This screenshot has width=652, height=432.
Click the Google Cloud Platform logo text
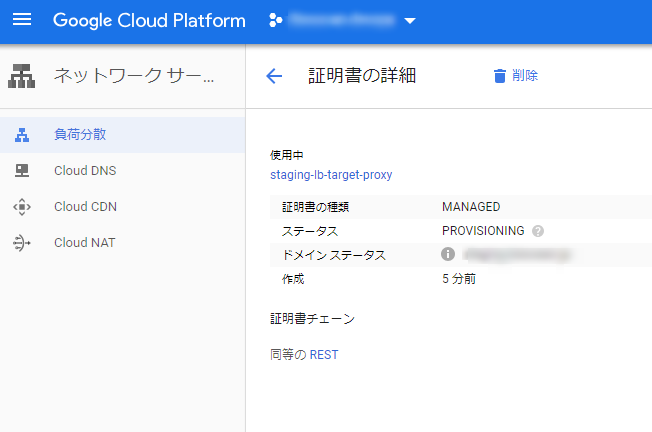click(149, 20)
